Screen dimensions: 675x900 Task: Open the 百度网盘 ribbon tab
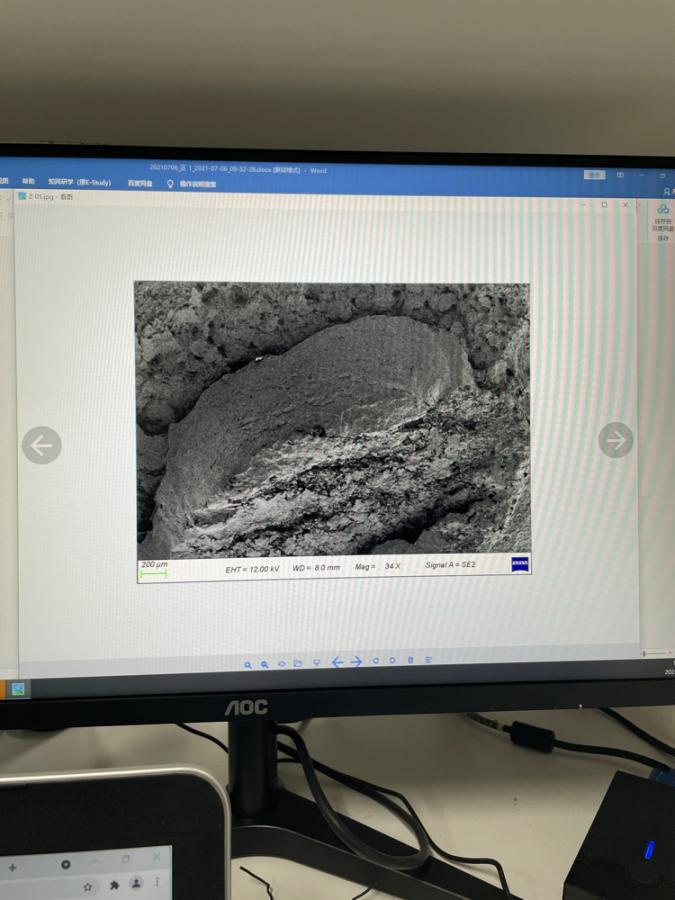pyautogui.click(x=140, y=183)
